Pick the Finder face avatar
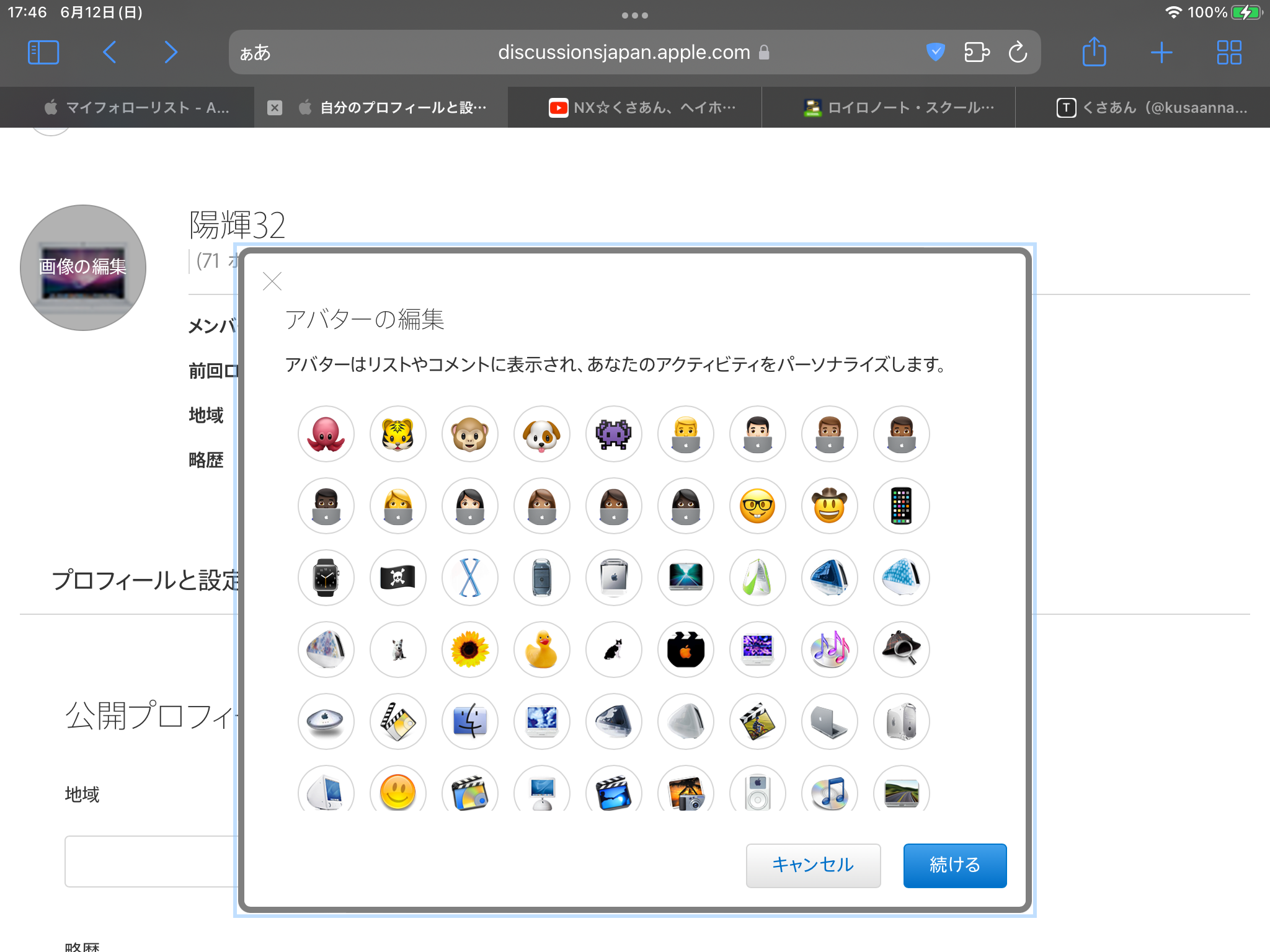 [x=469, y=721]
